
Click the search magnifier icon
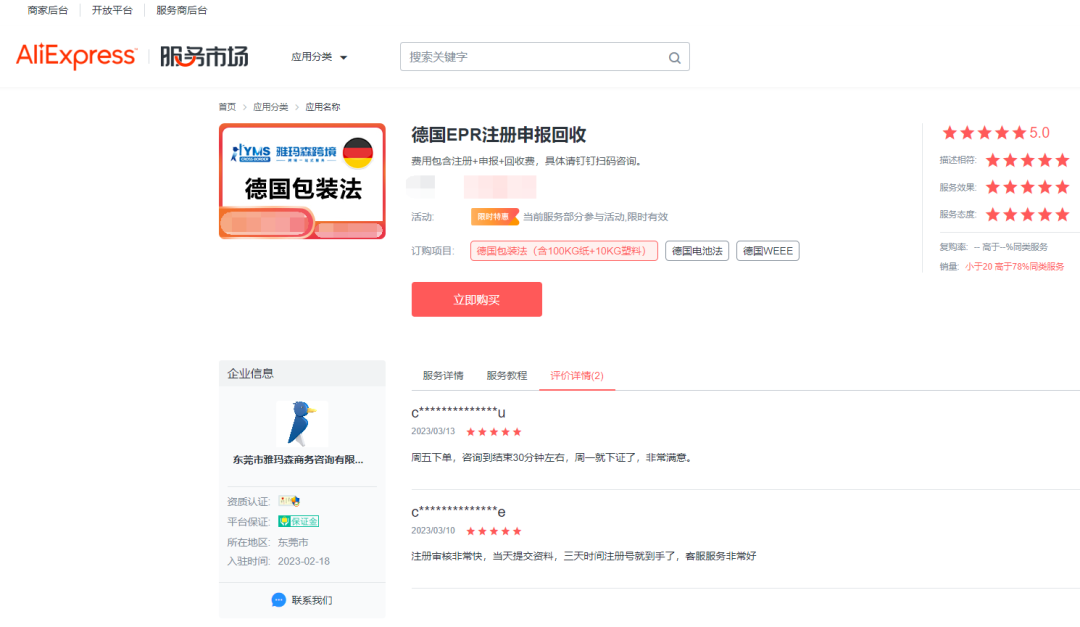pos(673,57)
